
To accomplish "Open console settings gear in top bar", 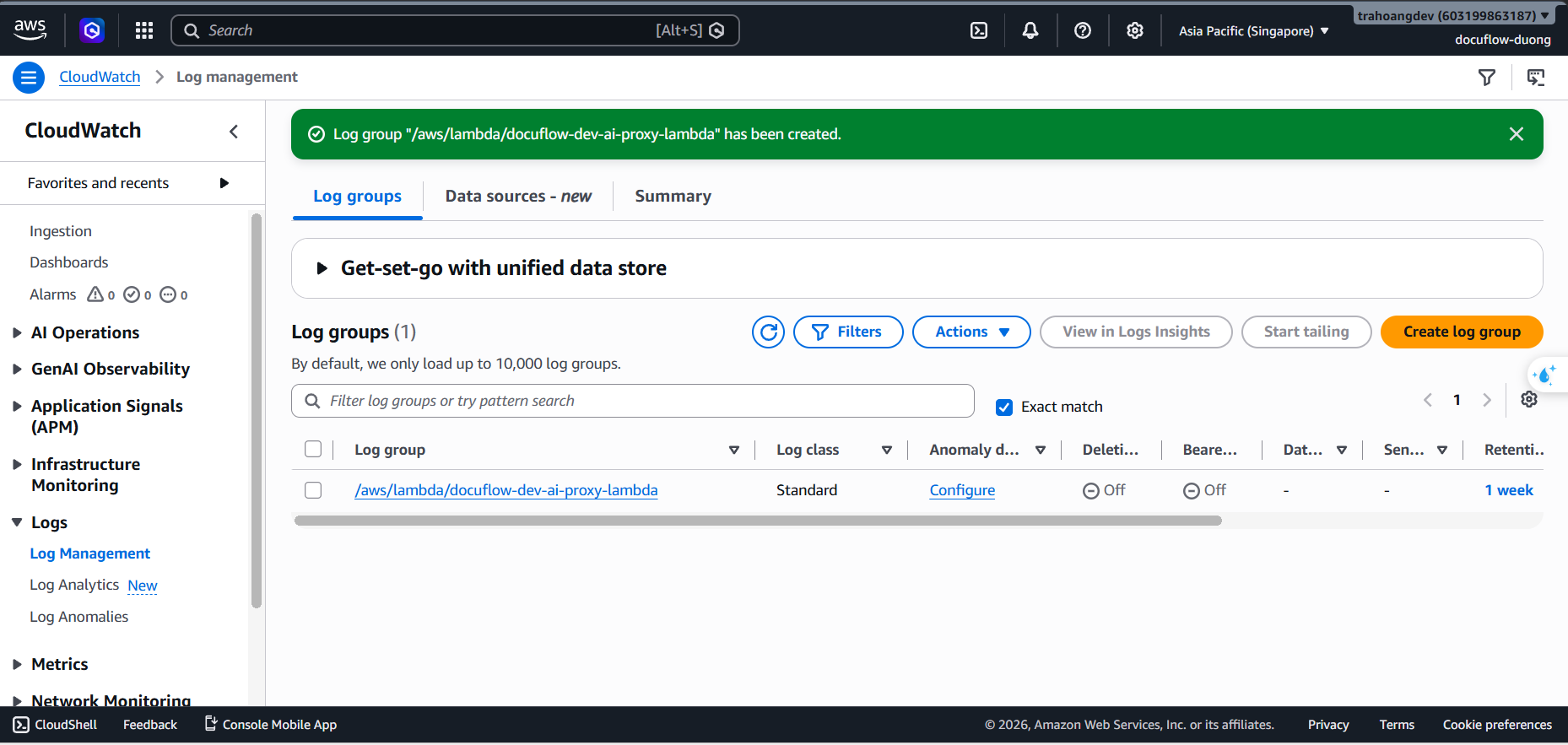I will click(x=1135, y=30).
